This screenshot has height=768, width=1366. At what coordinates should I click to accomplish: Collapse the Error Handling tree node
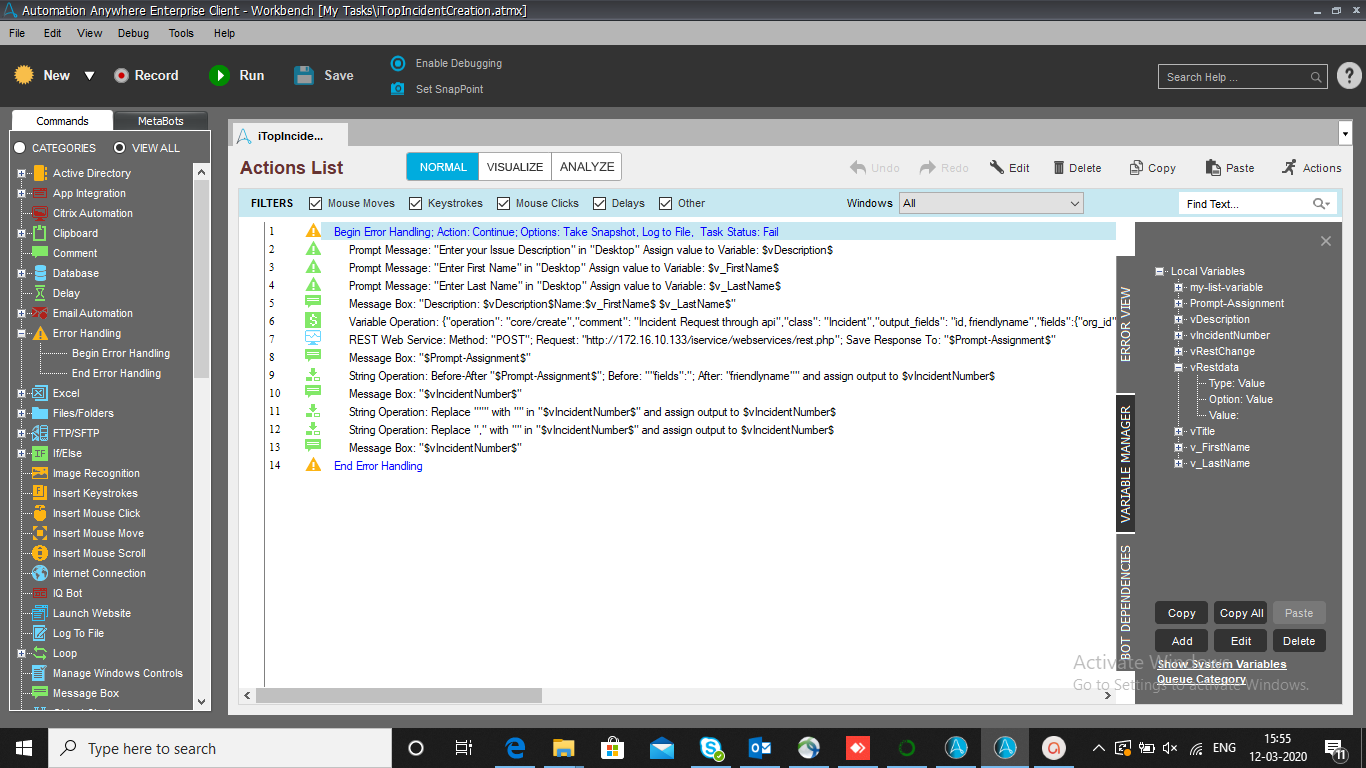point(22,333)
